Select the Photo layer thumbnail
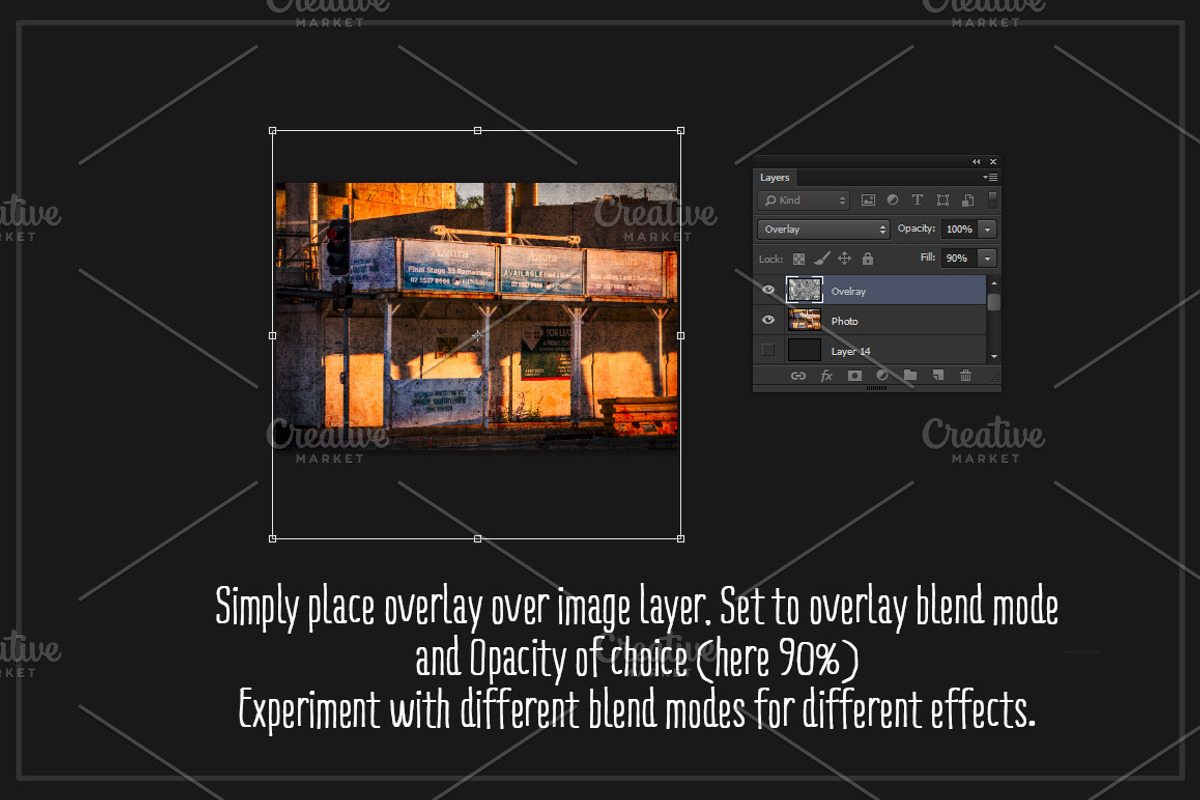The width and height of the screenshot is (1200, 800). [x=804, y=320]
